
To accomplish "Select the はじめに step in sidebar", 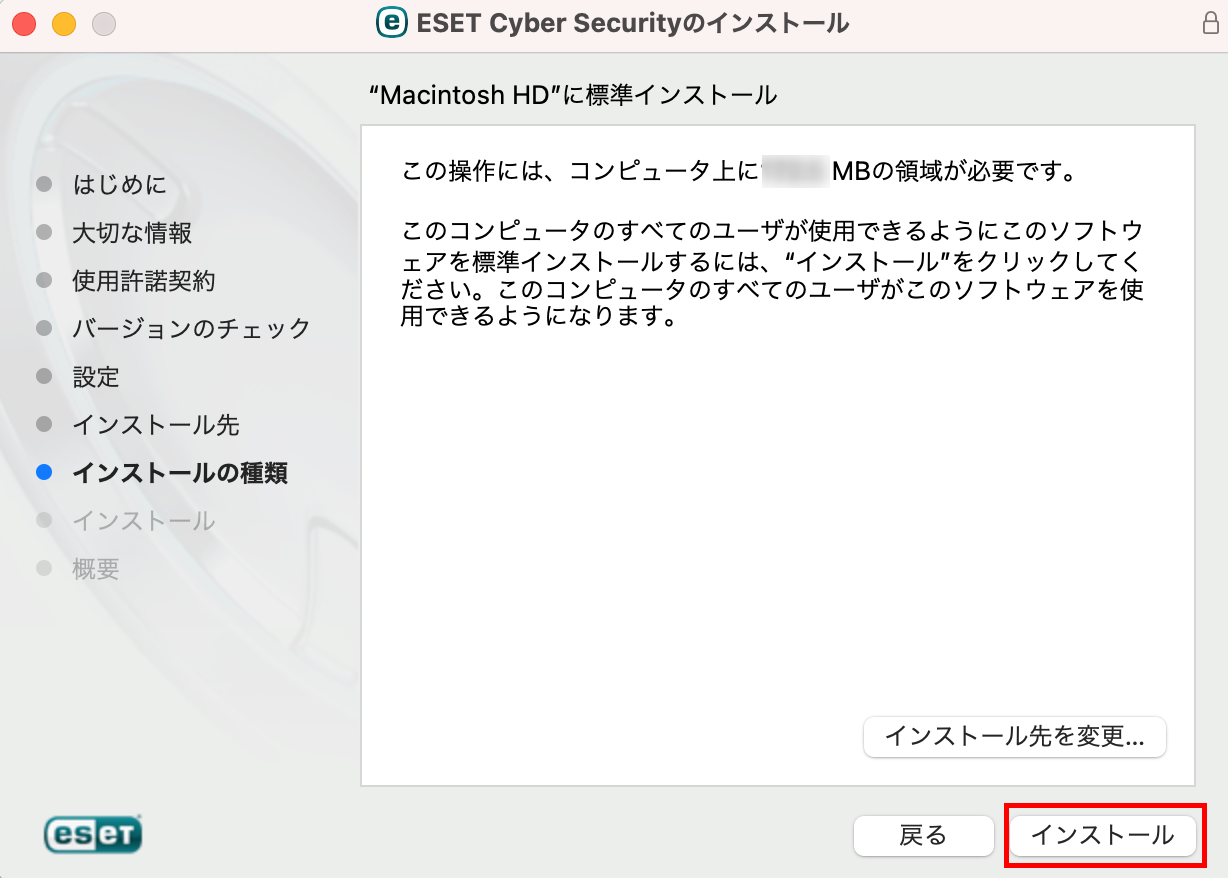I will tap(119, 185).
